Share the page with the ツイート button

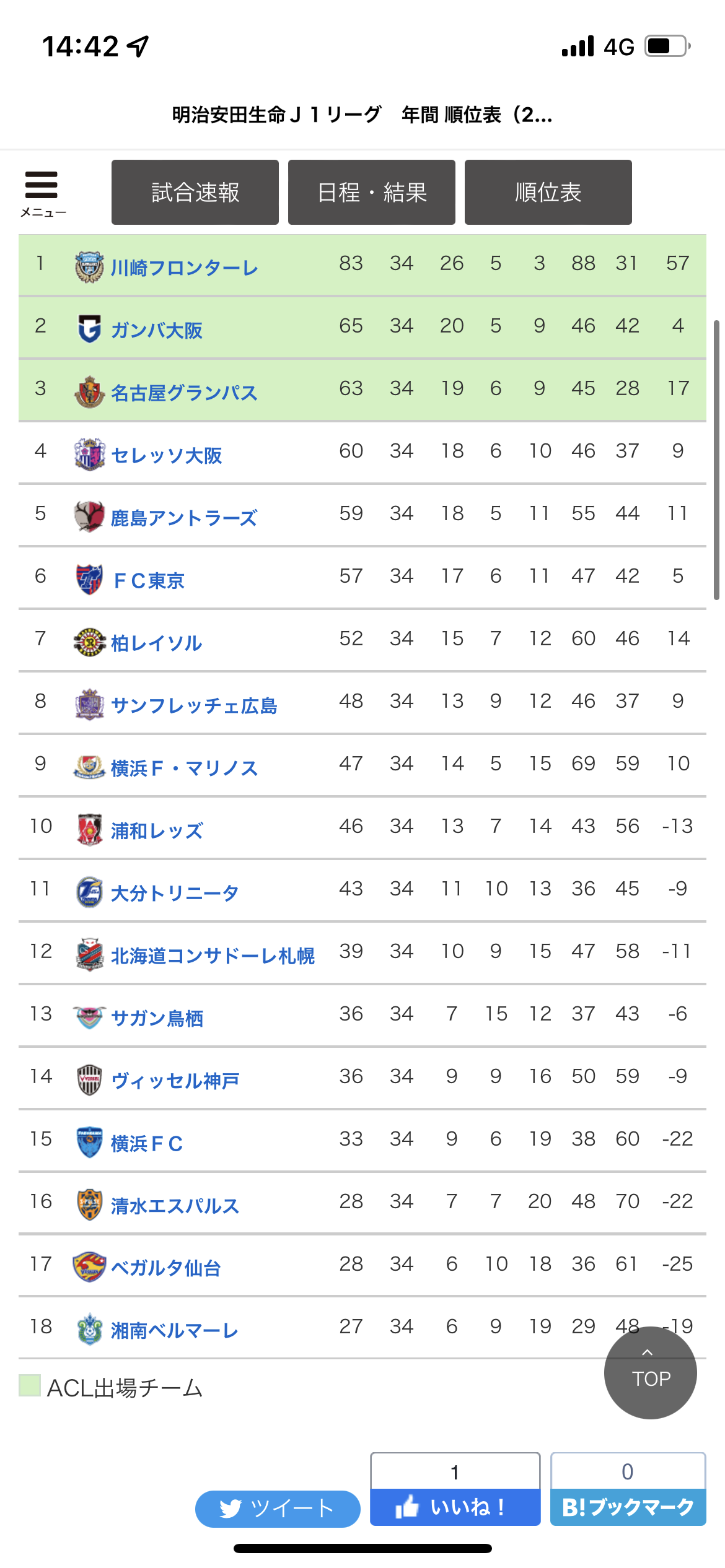pos(278,1509)
